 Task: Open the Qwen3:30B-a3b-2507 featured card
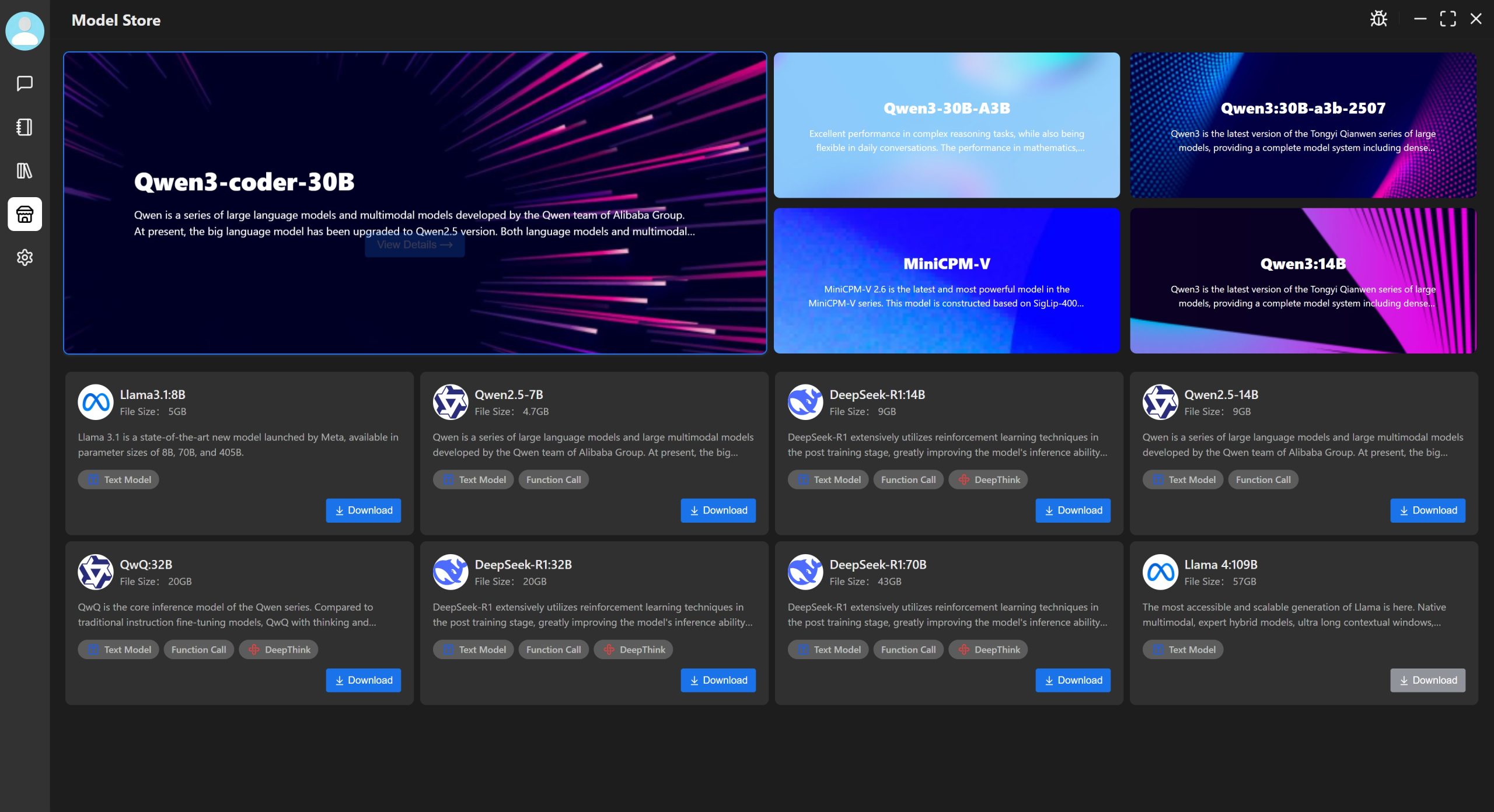pyautogui.click(x=1303, y=125)
